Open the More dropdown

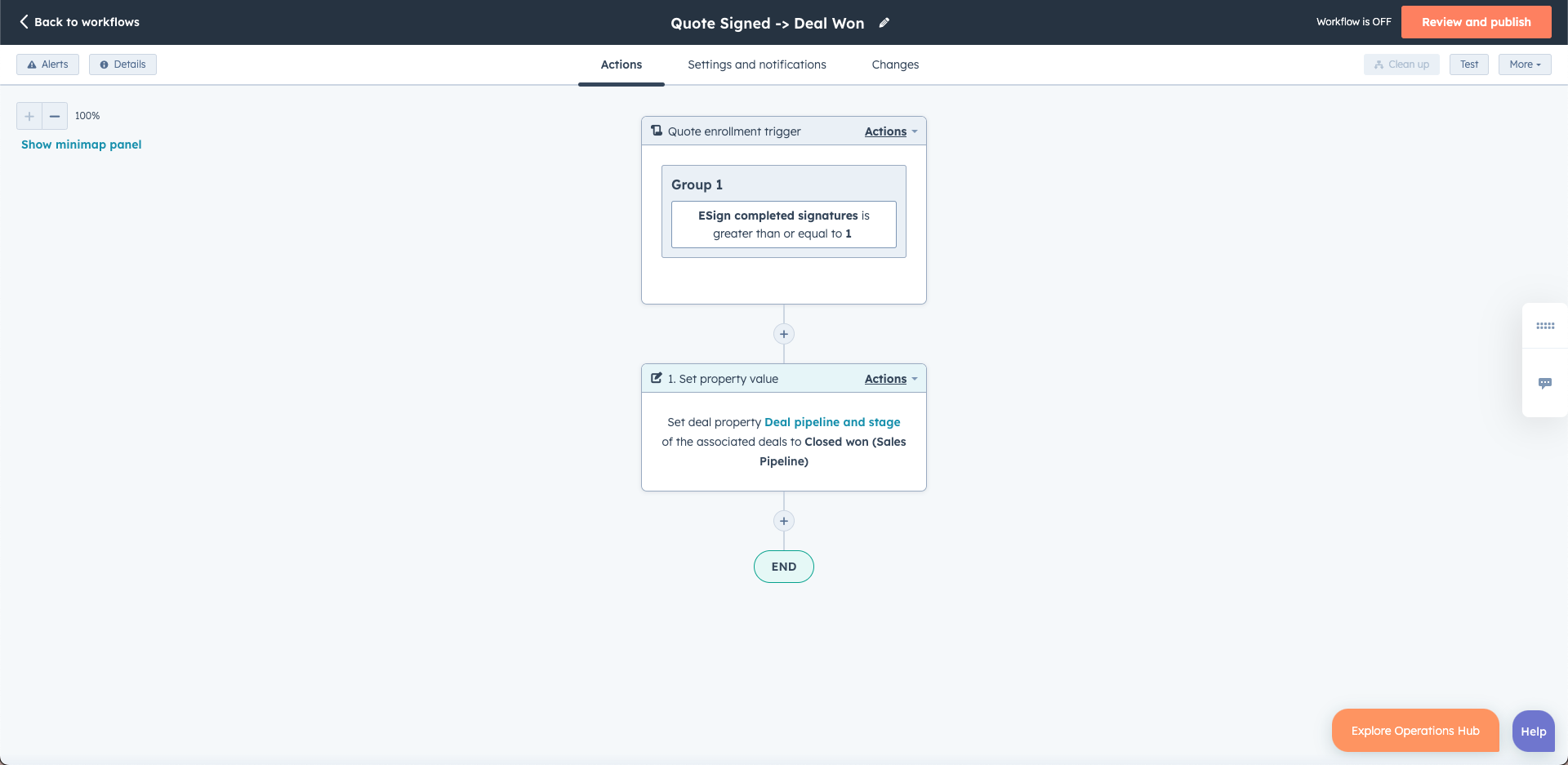point(1525,64)
